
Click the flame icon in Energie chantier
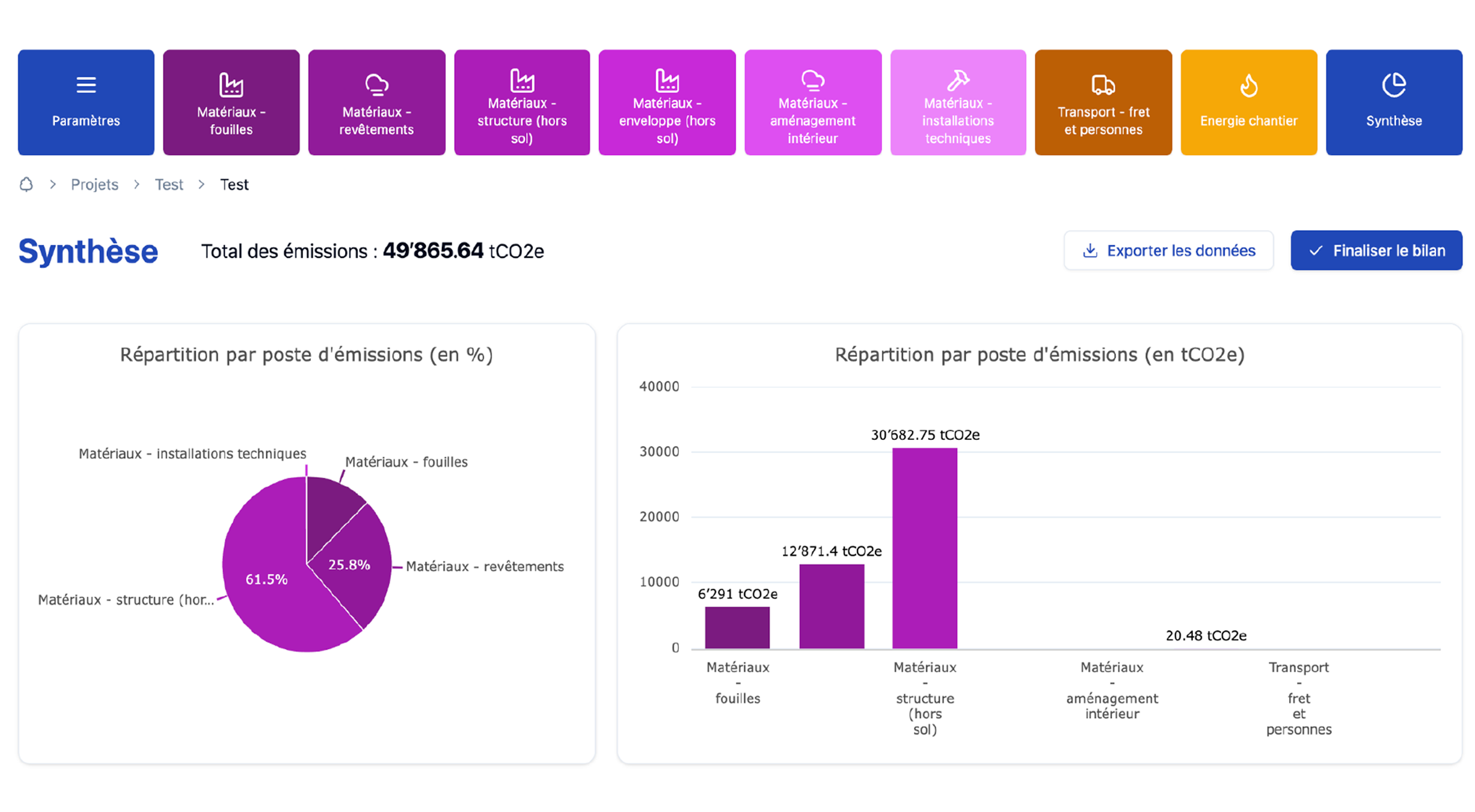1249,85
